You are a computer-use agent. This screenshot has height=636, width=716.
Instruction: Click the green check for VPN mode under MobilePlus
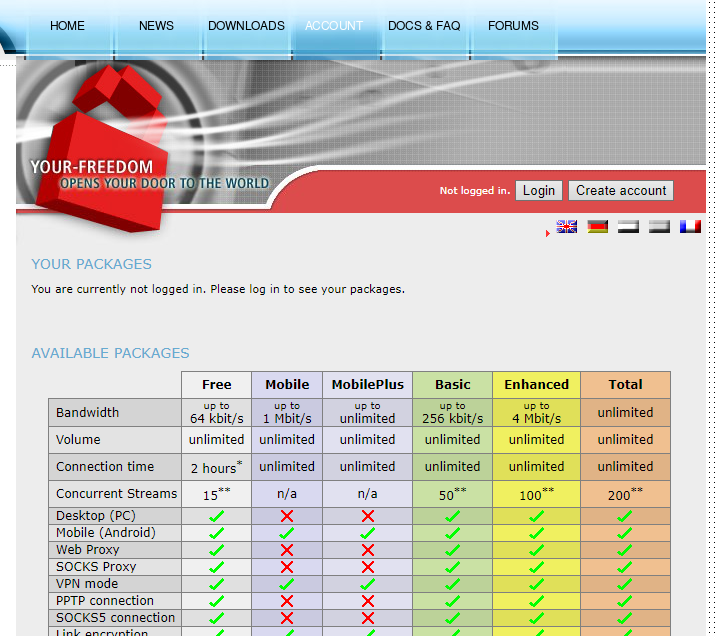[368, 583]
